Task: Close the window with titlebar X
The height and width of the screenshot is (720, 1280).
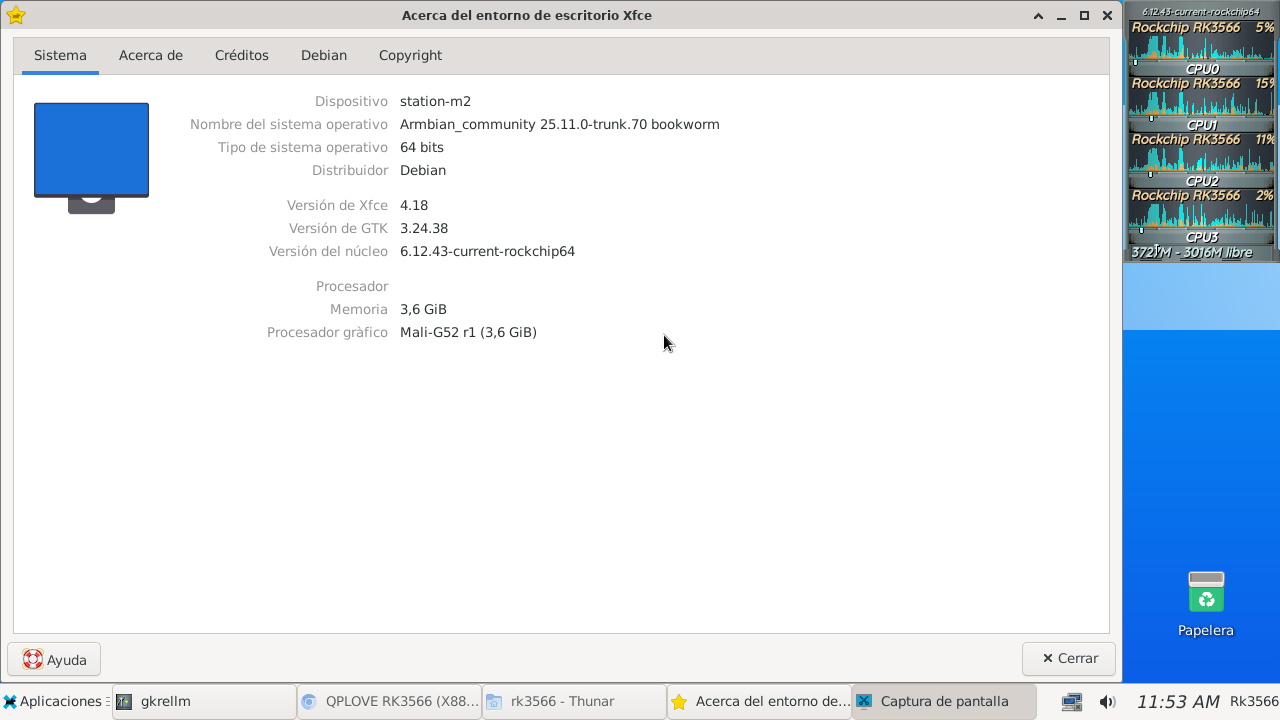Action: coord(1107,16)
